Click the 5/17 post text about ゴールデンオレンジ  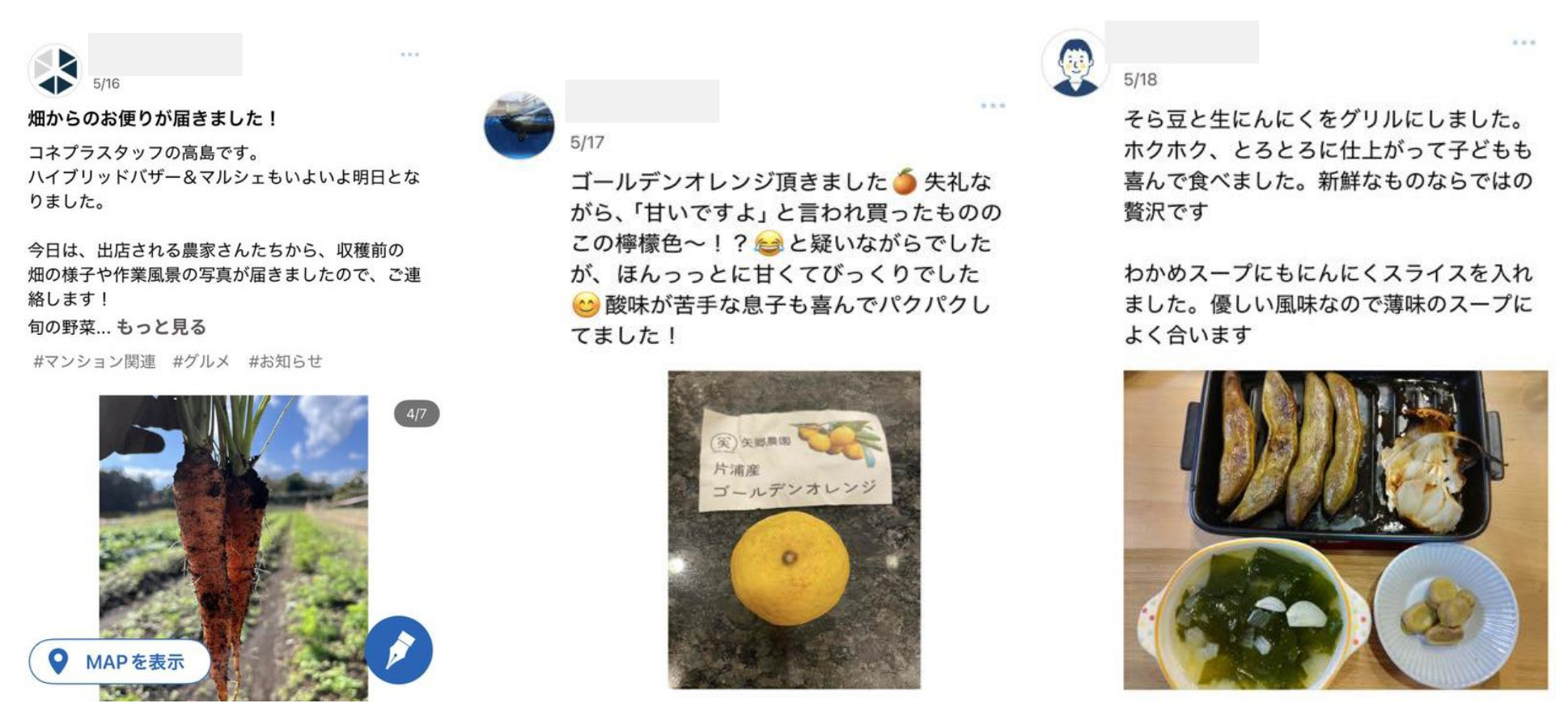click(x=786, y=258)
